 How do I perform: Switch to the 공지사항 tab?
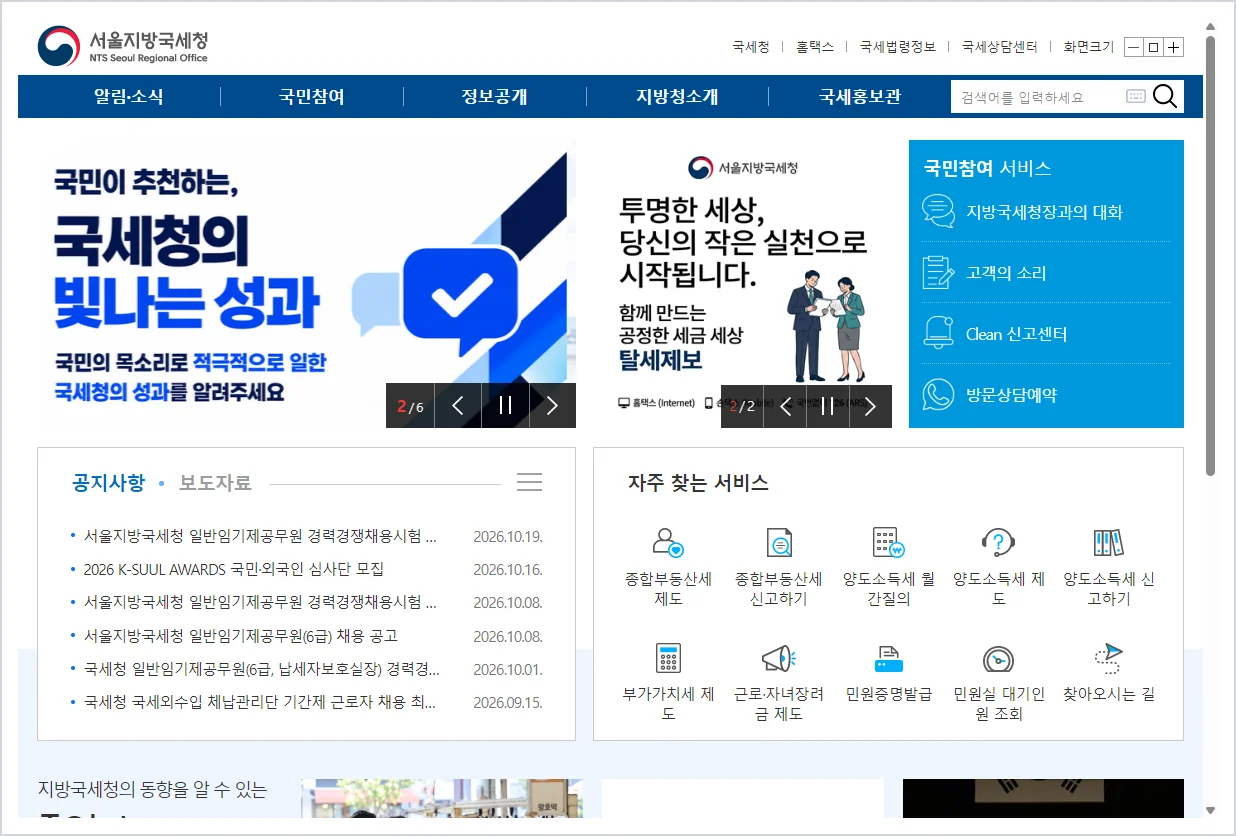[x=108, y=483]
